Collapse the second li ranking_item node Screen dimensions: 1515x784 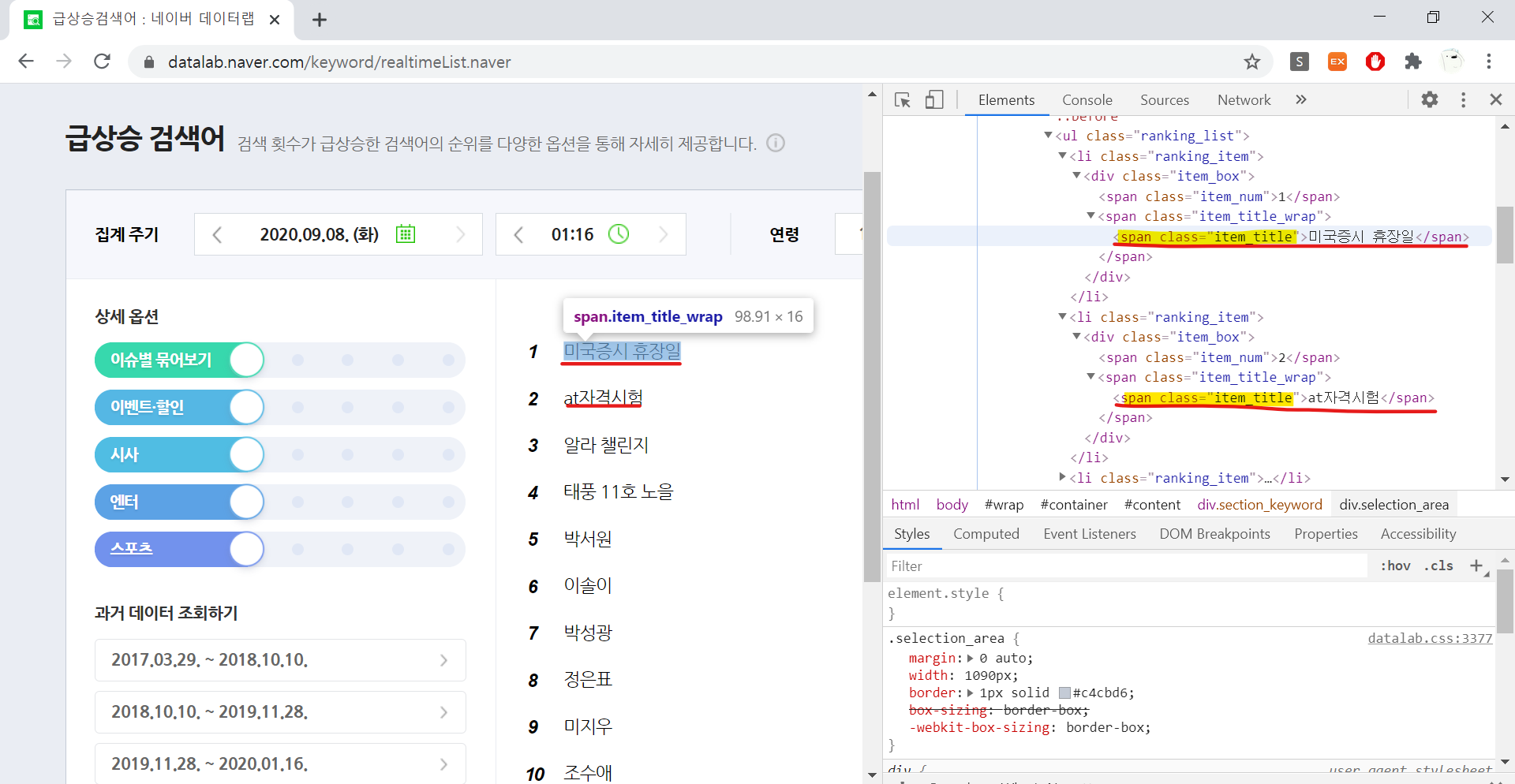(x=1062, y=317)
